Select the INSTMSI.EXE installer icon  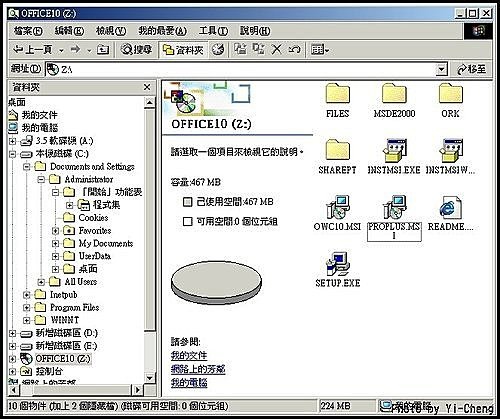pyautogui.click(x=394, y=150)
